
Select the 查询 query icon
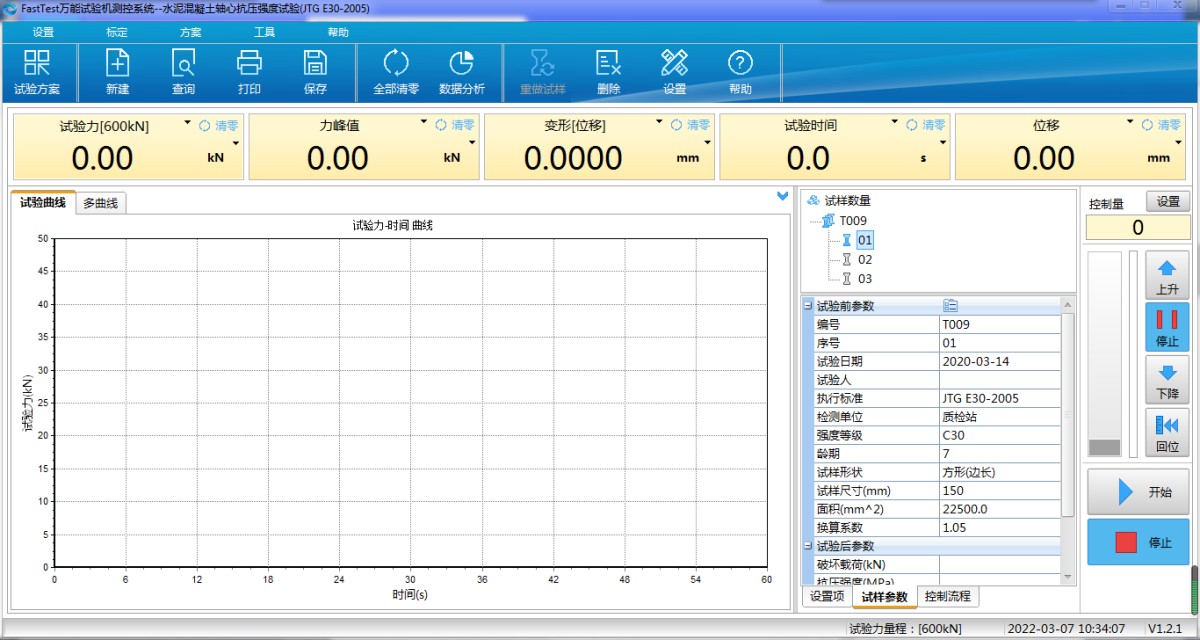(x=182, y=72)
